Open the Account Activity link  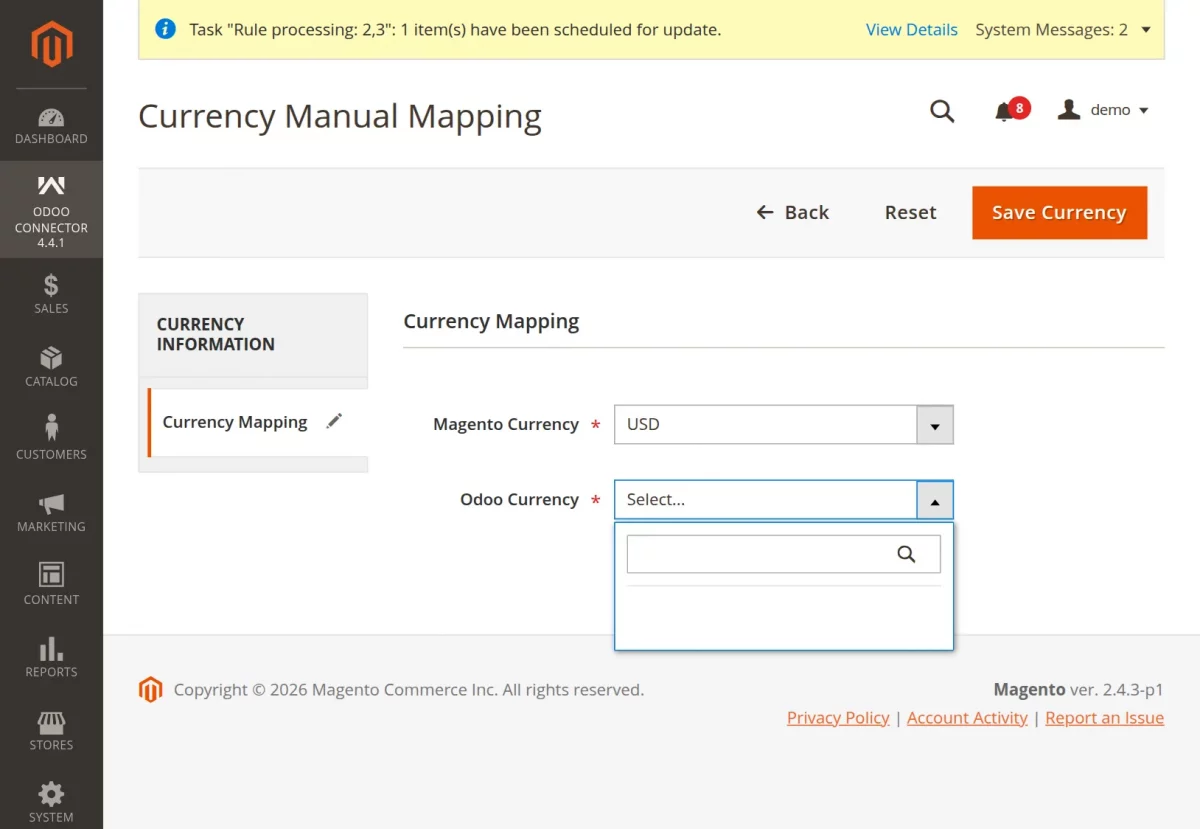coord(967,718)
